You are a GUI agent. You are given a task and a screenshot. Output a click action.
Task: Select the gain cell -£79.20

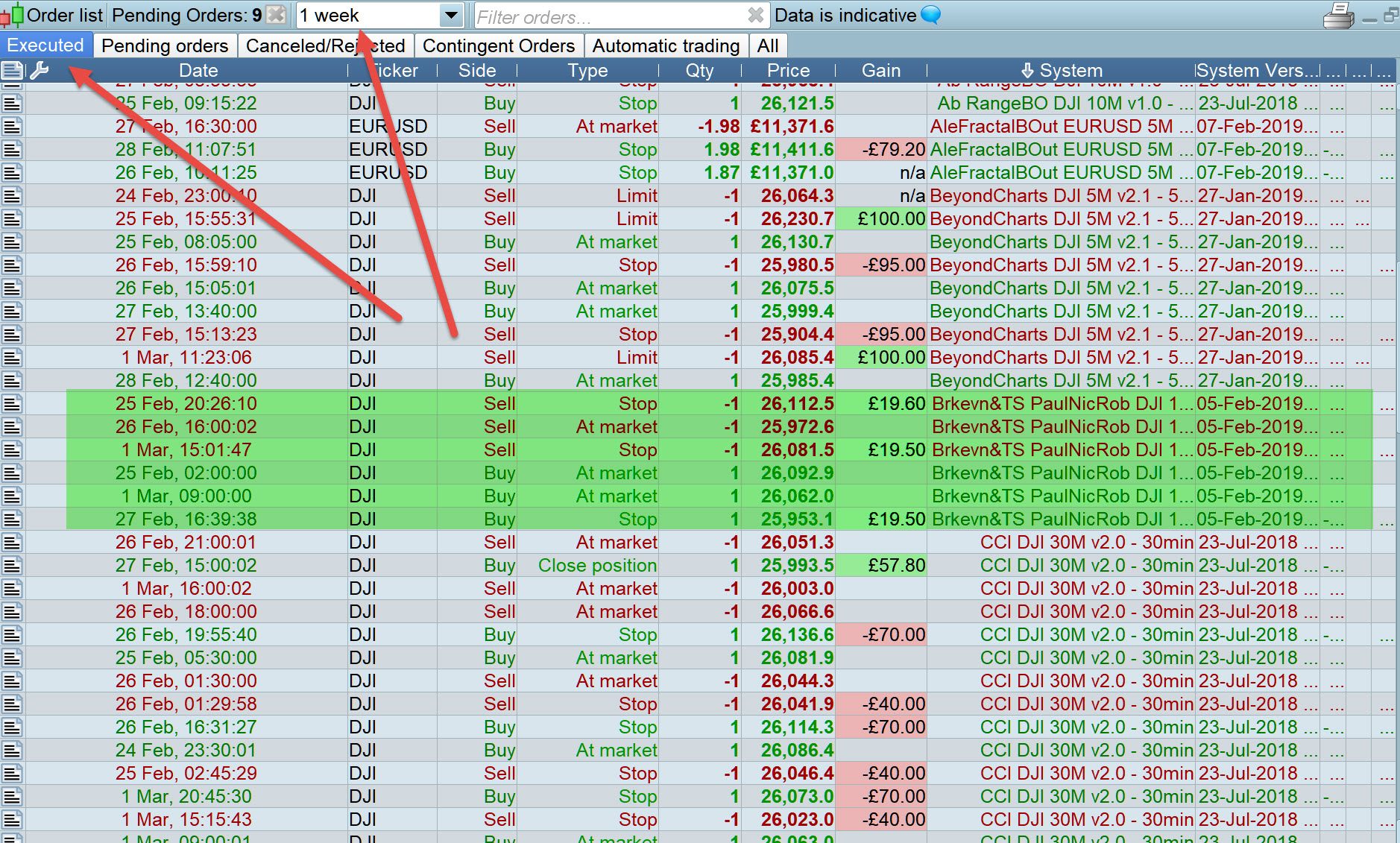(881, 149)
